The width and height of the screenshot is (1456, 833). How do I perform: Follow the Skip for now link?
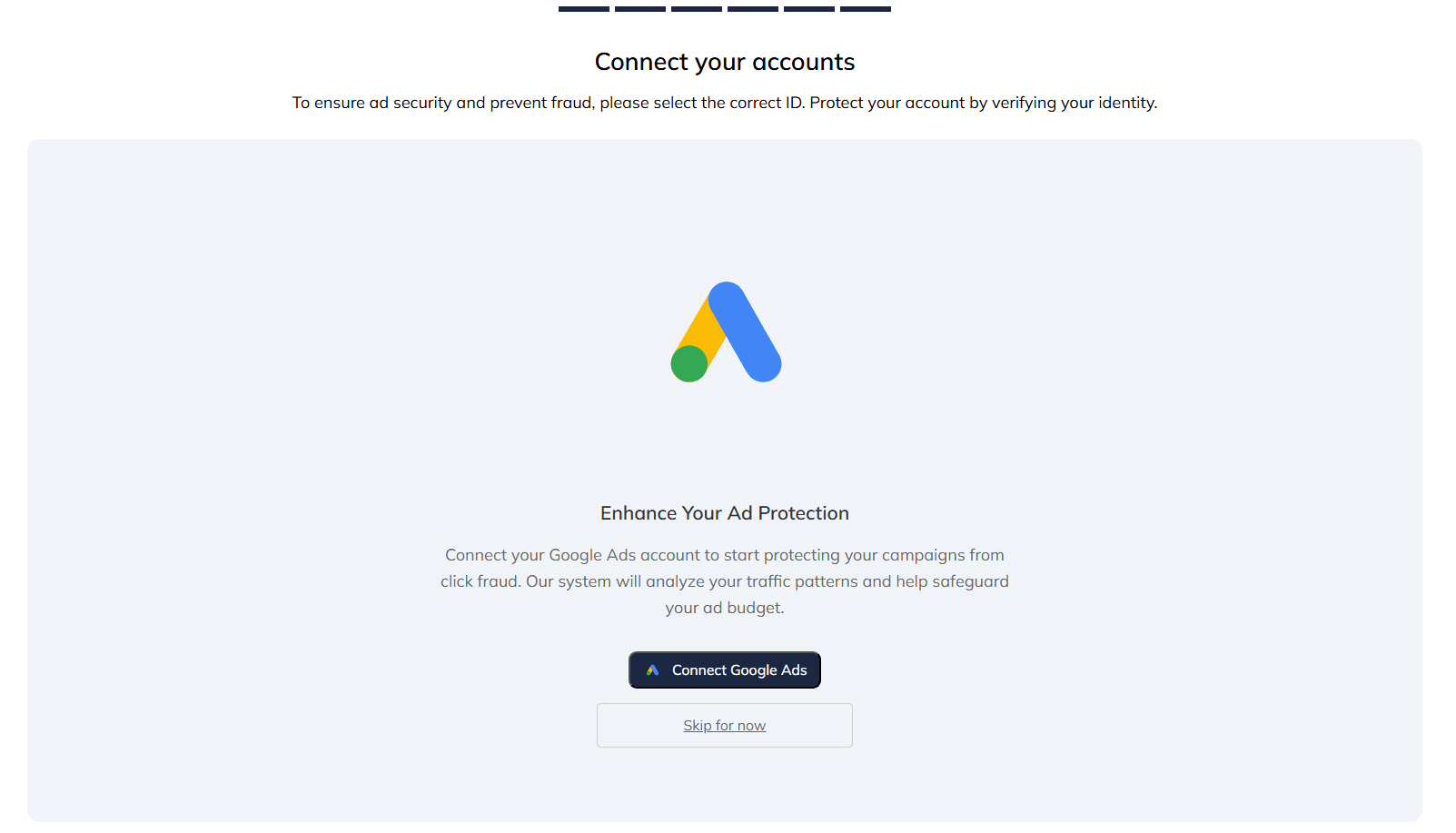tap(724, 726)
